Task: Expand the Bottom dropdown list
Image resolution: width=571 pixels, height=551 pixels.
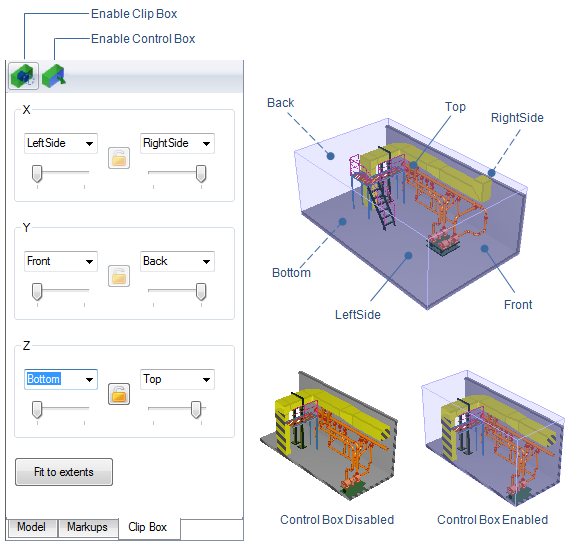Action: pos(61,379)
